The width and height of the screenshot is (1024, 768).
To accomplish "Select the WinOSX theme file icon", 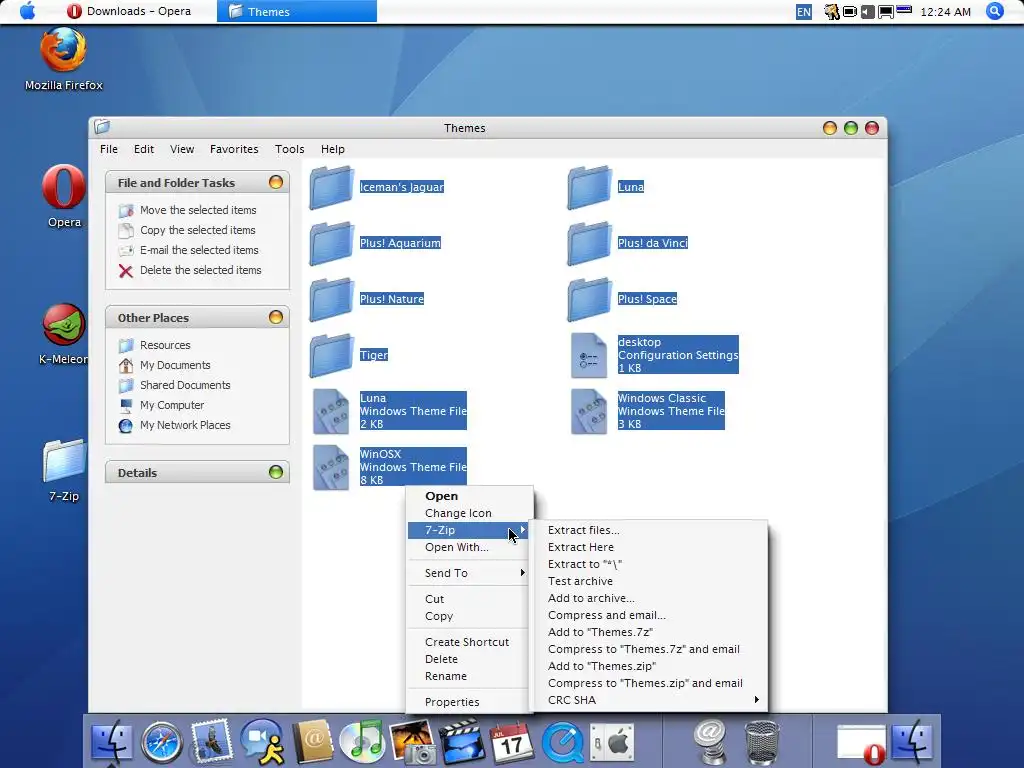I will coord(331,468).
